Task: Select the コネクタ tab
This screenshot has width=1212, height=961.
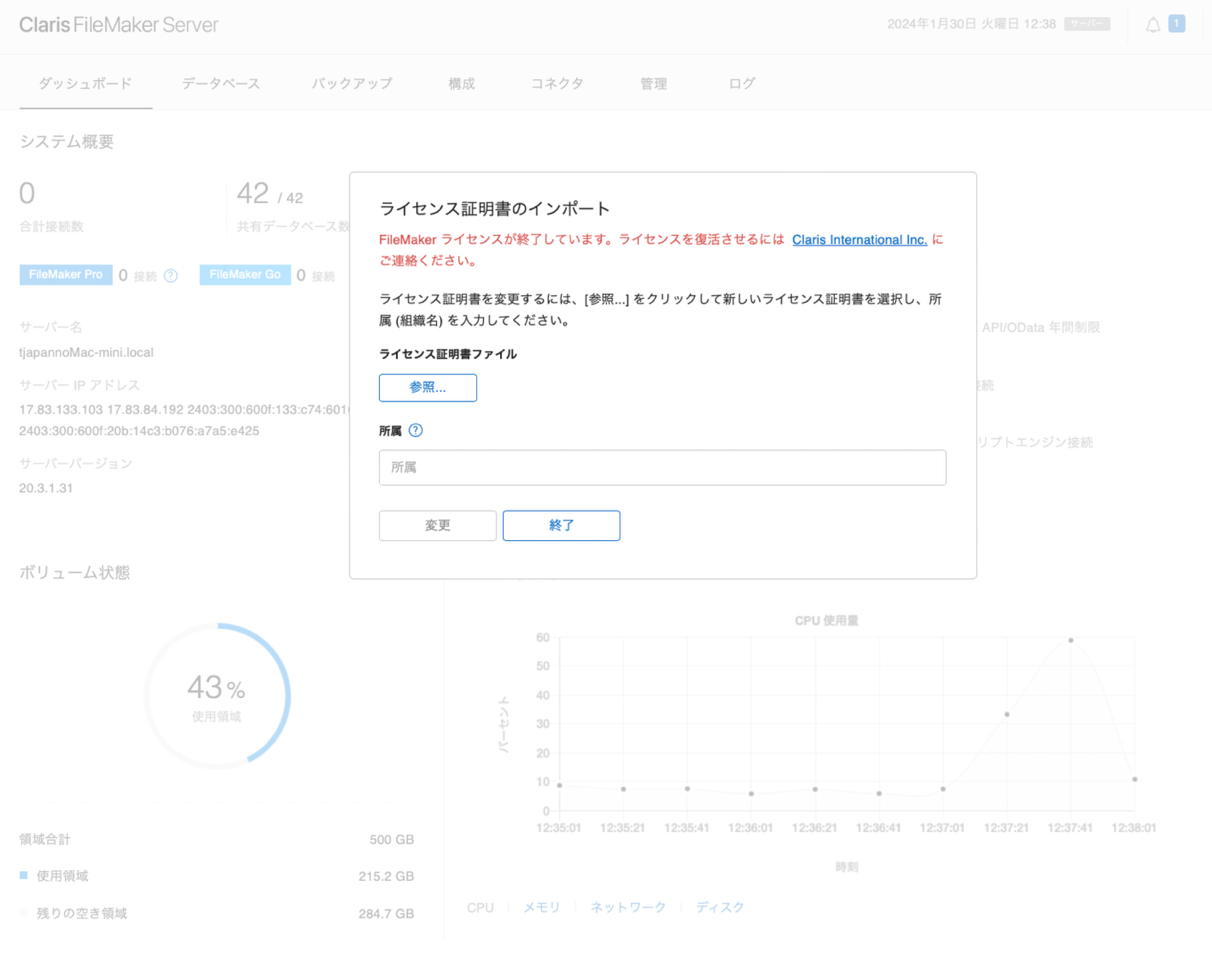Action: [557, 84]
